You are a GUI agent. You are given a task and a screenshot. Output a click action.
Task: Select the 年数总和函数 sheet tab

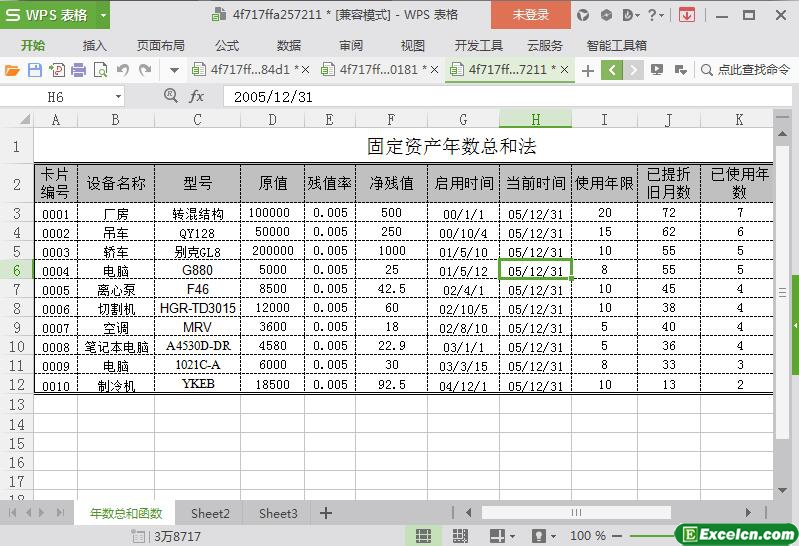click(125, 513)
